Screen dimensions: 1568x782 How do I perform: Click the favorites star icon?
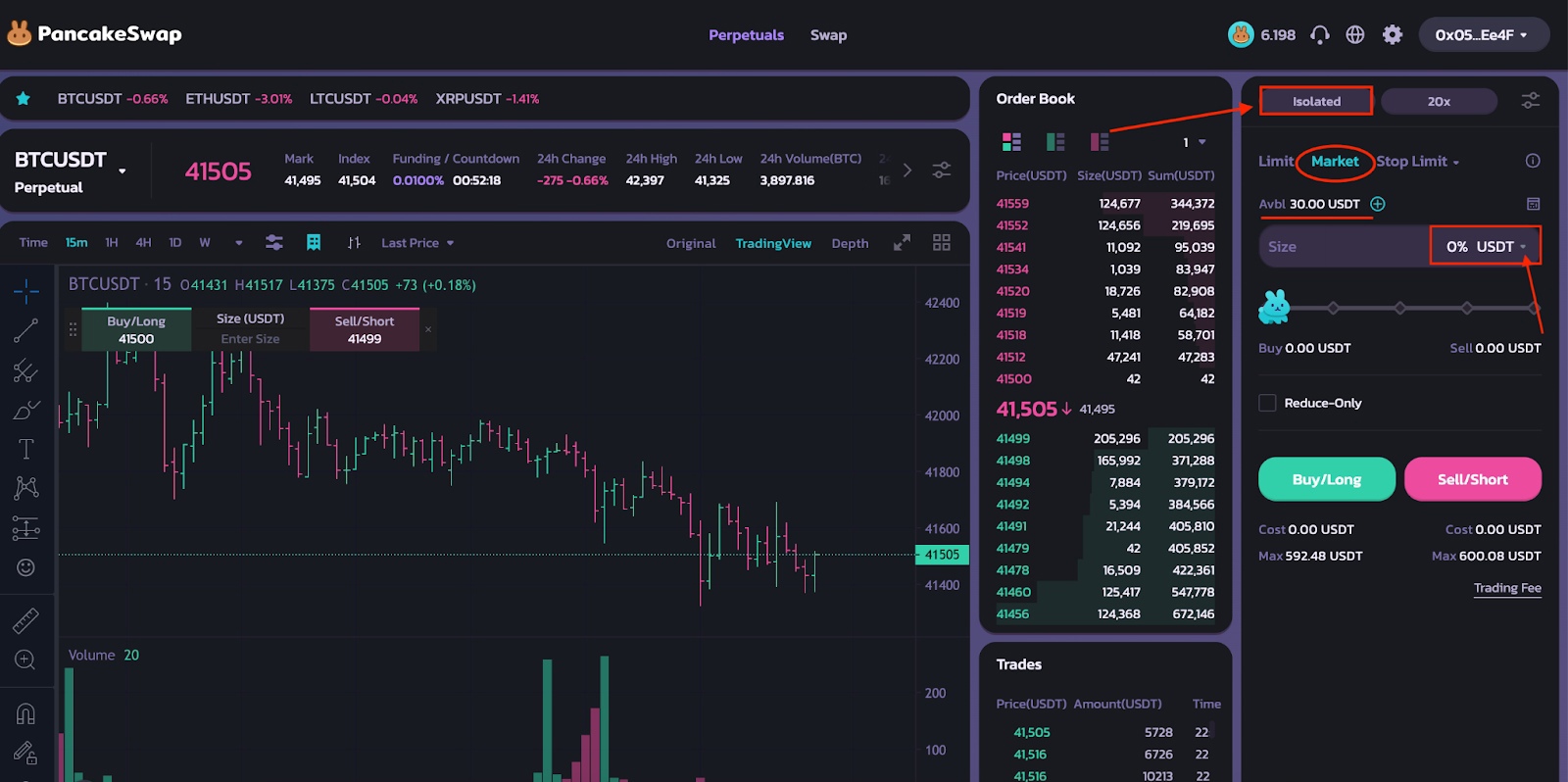tap(24, 98)
